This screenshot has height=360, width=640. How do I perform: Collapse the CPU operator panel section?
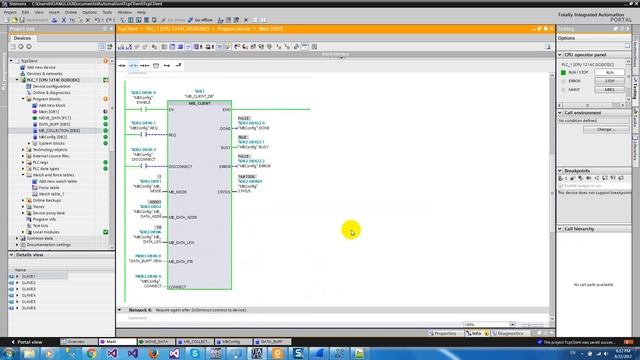pos(560,55)
